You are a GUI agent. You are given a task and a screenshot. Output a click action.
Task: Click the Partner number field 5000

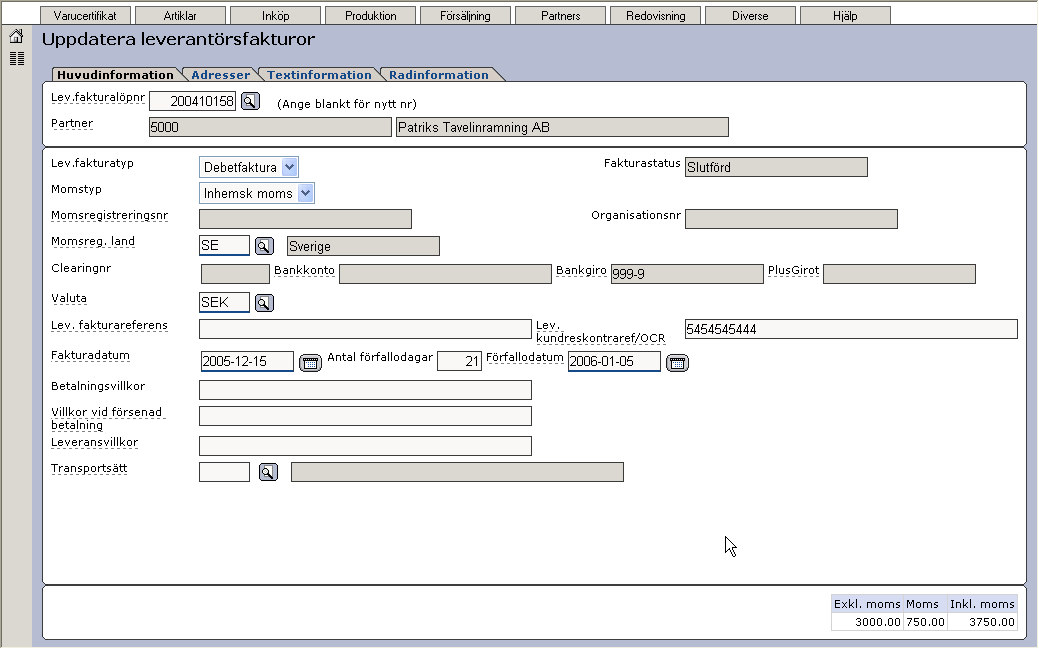tap(270, 127)
